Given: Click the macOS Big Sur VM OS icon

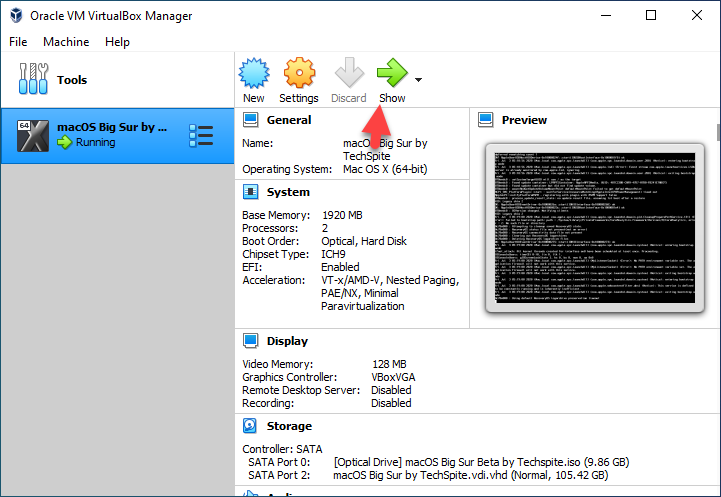Looking at the screenshot, I should tap(35, 135).
